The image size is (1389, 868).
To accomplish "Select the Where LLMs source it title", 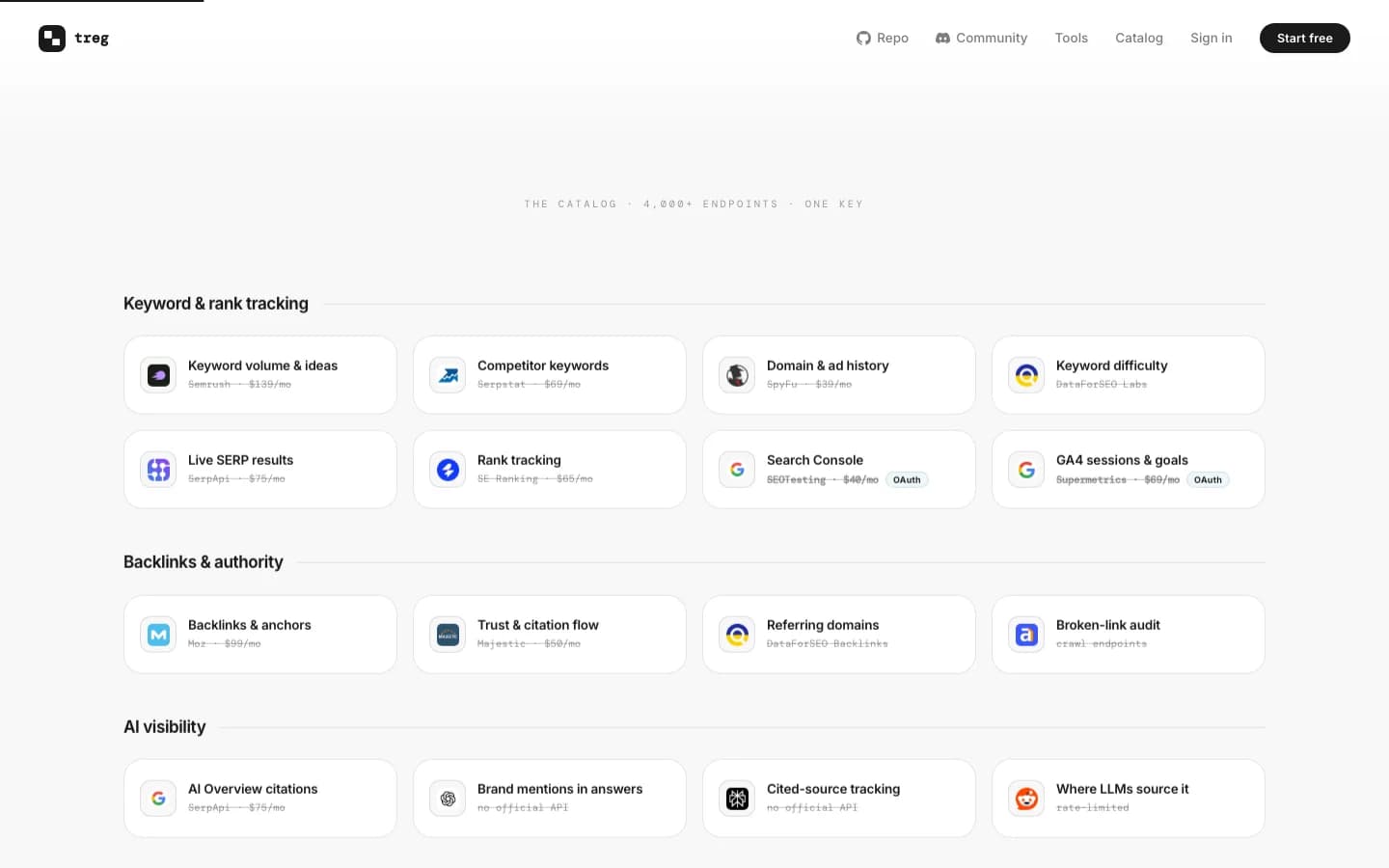I will [1123, 789].
